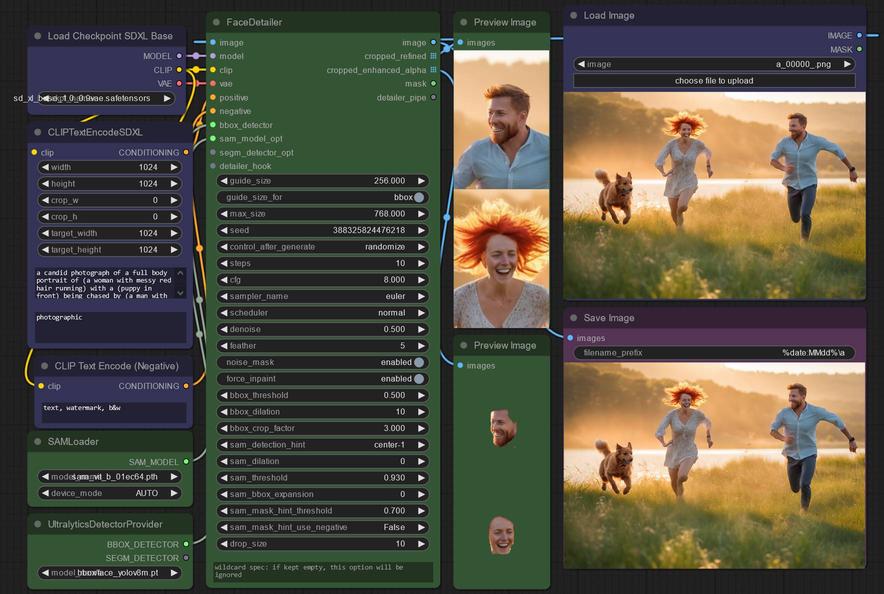Open the SAMLoader model_name selector

pos(109,477)
